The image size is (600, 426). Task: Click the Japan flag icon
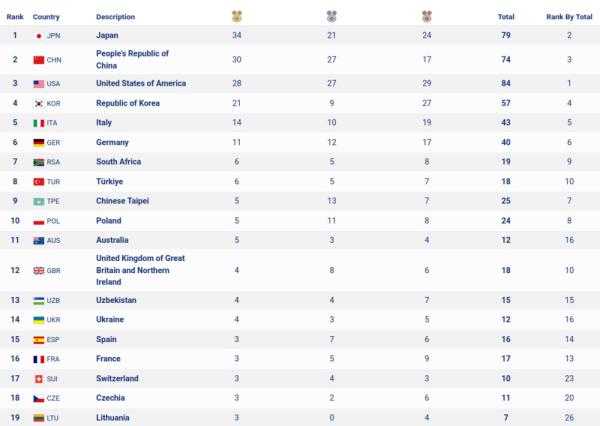39,36
